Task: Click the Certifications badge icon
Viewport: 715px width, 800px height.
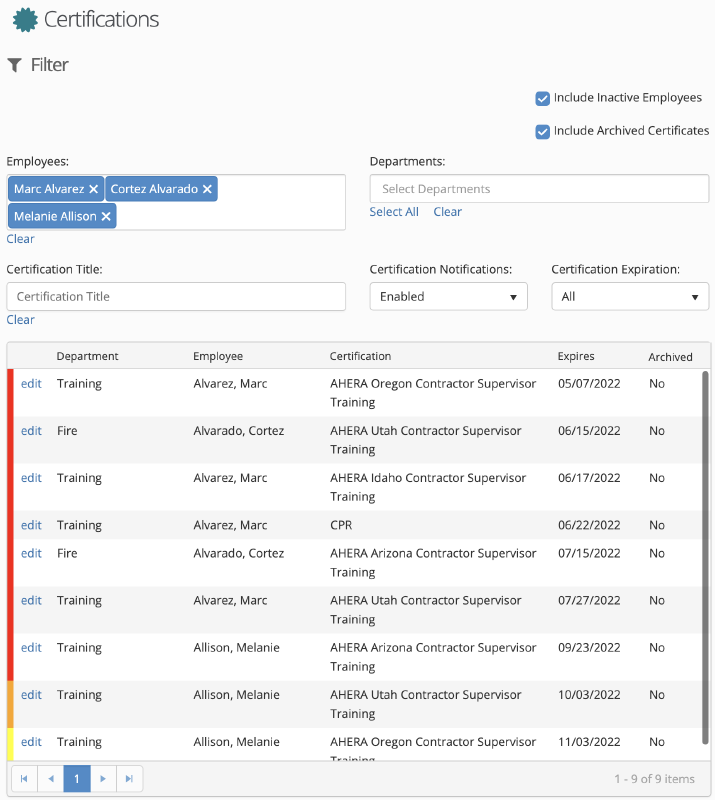Action: 25,20
